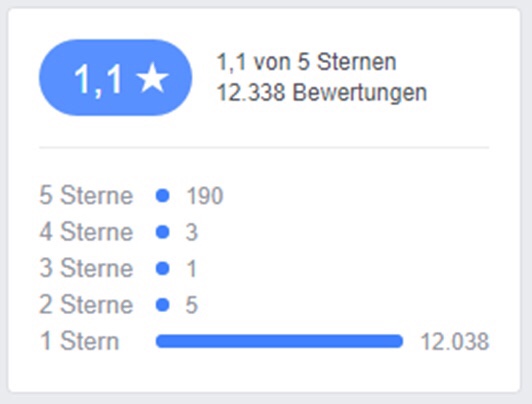Click the 1 count for three stars
The width and height of the screenshot is (532, 404).
pyautogui.click(x=192, y=268)
